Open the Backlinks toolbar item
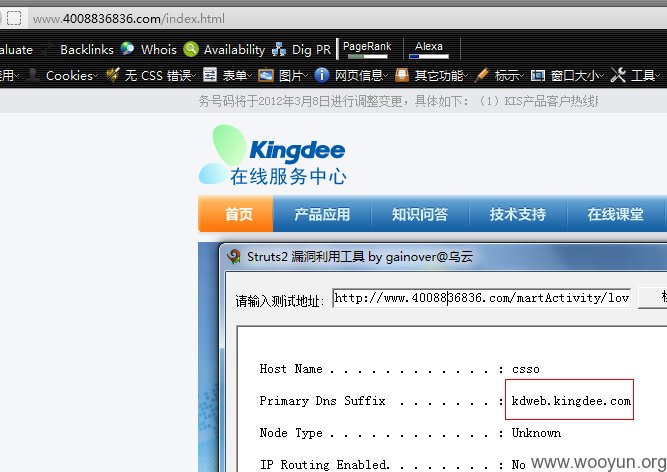The height and width of the screenshot is (472, 667). (87, 50)
